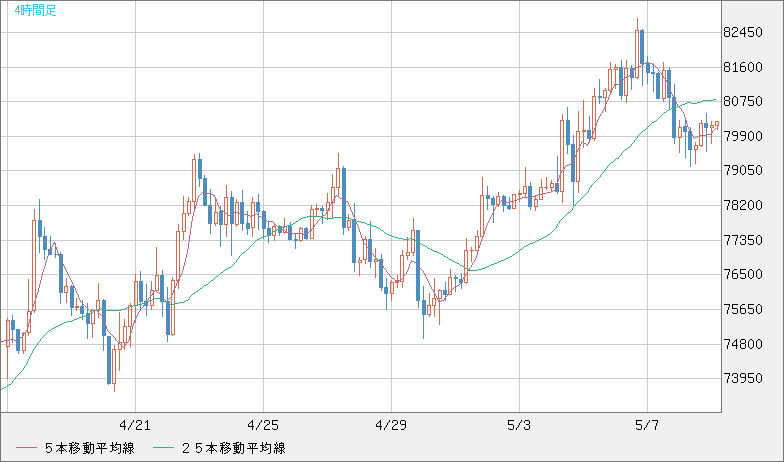
Task: Click the 4/21 date label
Action: (135, 426)
